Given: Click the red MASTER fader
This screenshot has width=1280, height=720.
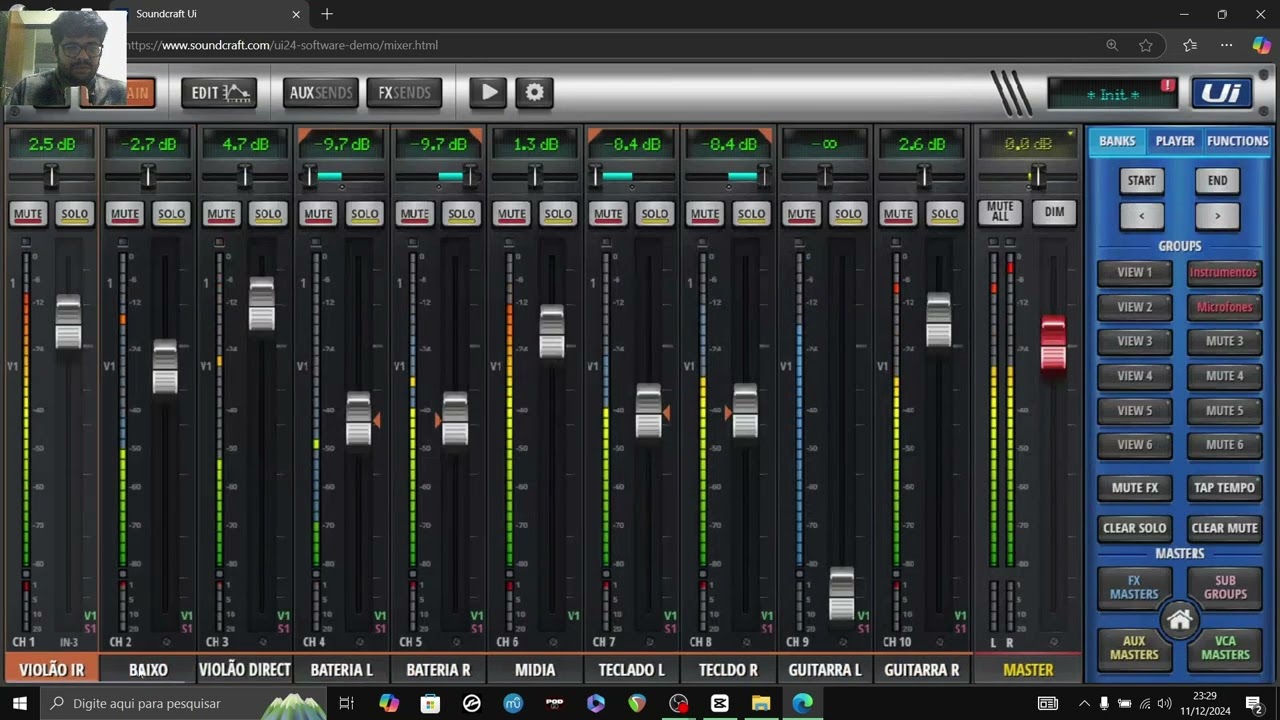Looking at the screenshot, I should coord(1053,345).
